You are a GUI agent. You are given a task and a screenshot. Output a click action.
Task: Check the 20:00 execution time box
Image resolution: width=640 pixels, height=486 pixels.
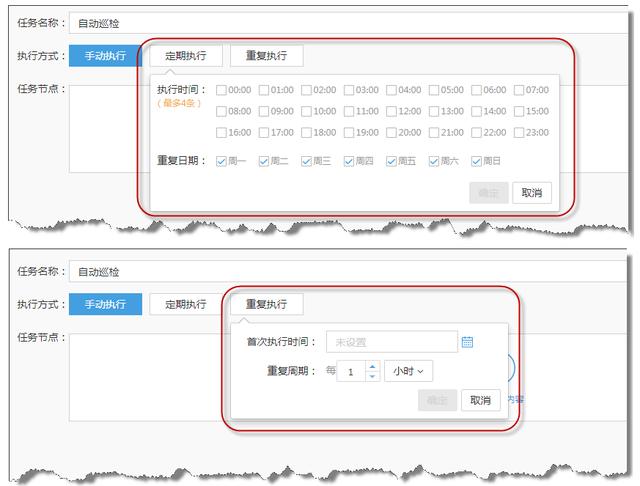click(391, 133)
